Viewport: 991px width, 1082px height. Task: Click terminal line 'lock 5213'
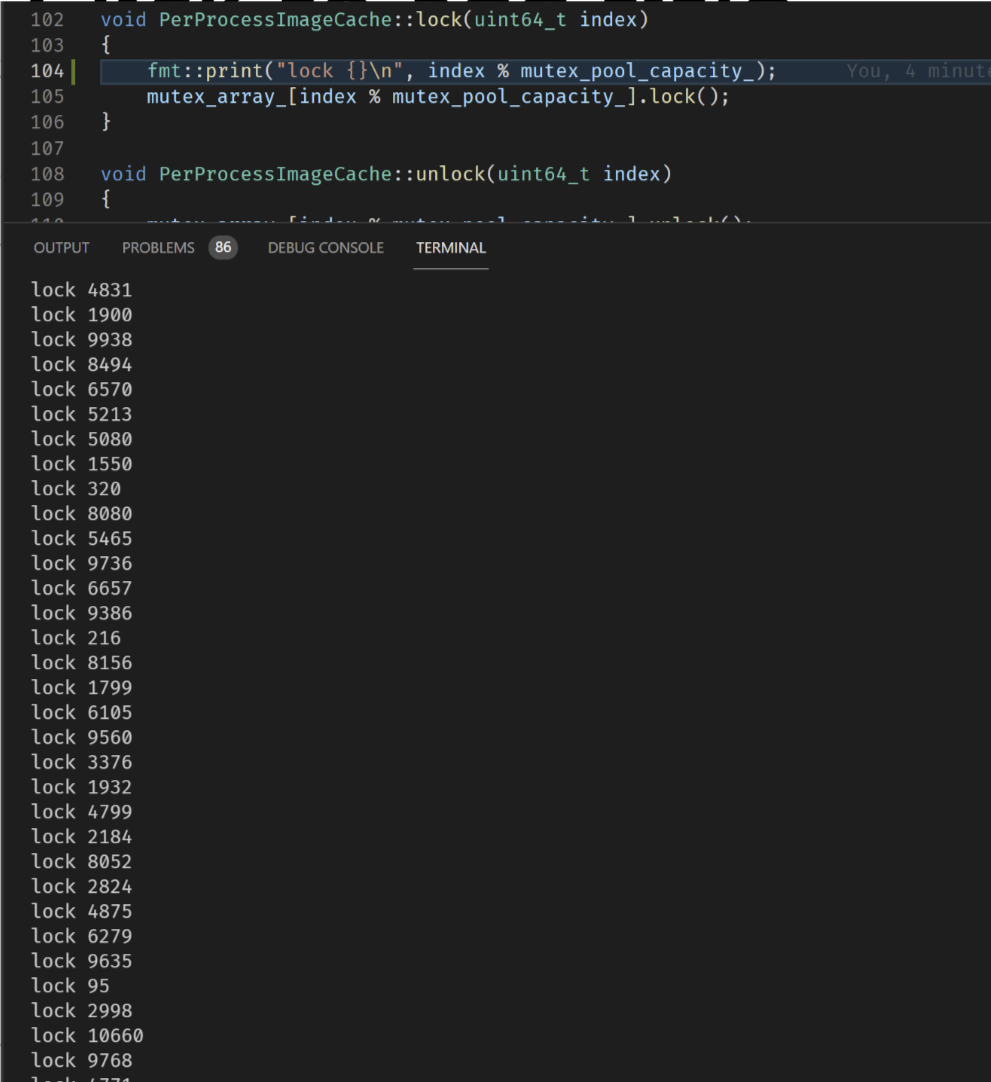[x=81, y=414]
